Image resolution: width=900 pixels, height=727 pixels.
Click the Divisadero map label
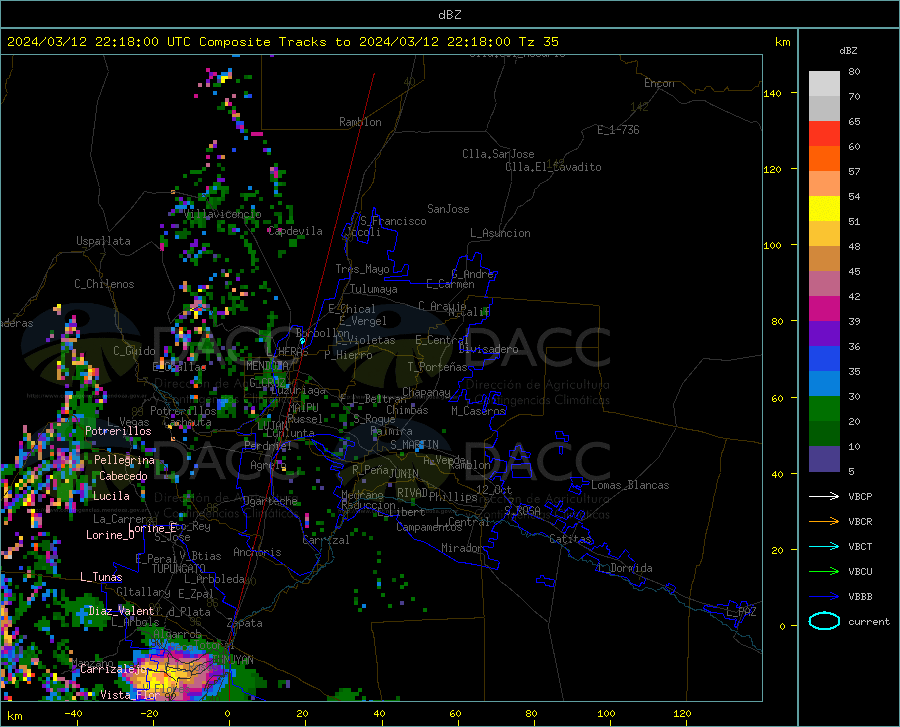(x=488, y=349)
